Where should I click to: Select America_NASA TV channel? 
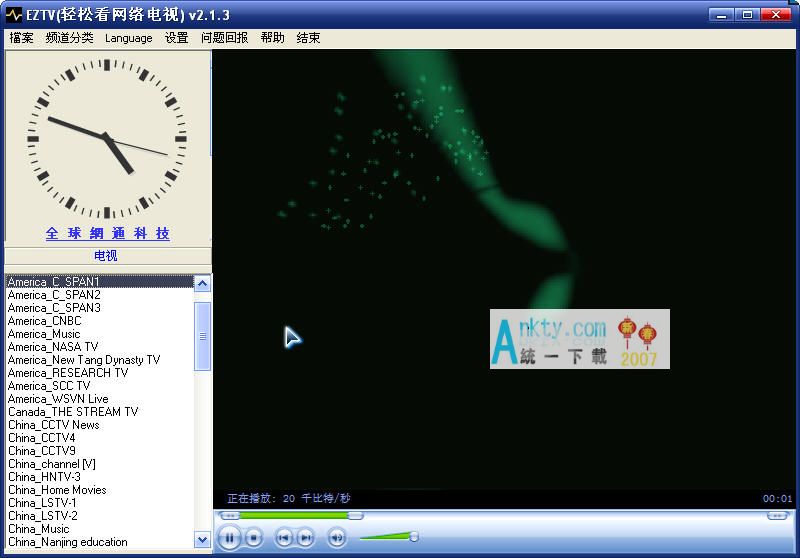pos(53,347)
